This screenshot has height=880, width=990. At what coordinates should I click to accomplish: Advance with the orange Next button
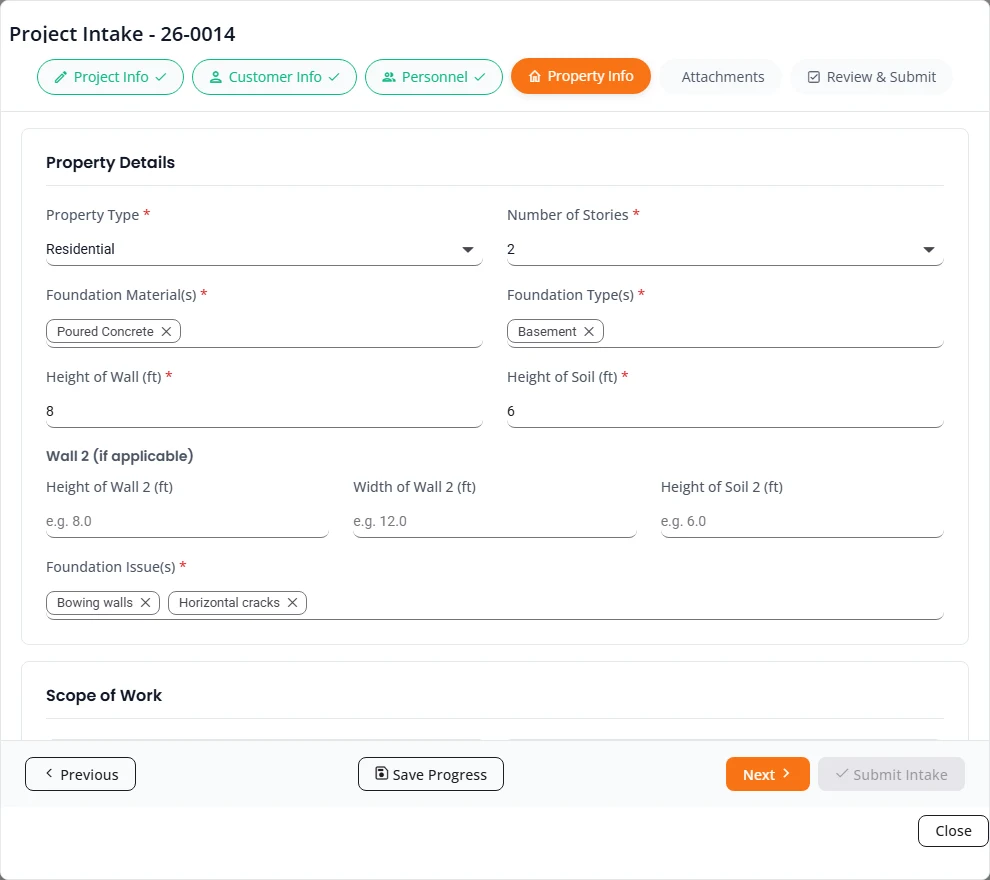click(767, 774)
